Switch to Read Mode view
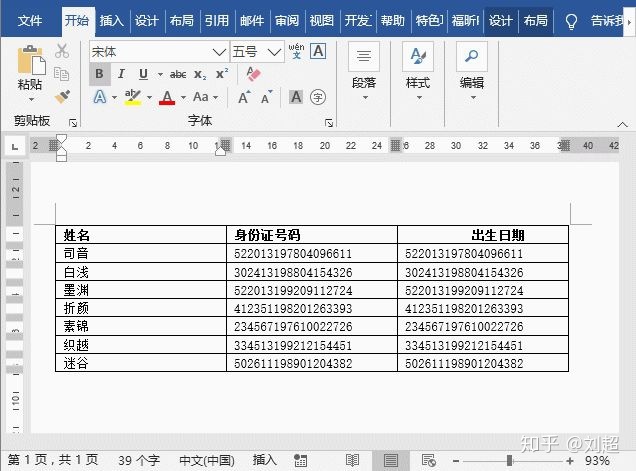636x471 pixels. [x=352, y=460]
